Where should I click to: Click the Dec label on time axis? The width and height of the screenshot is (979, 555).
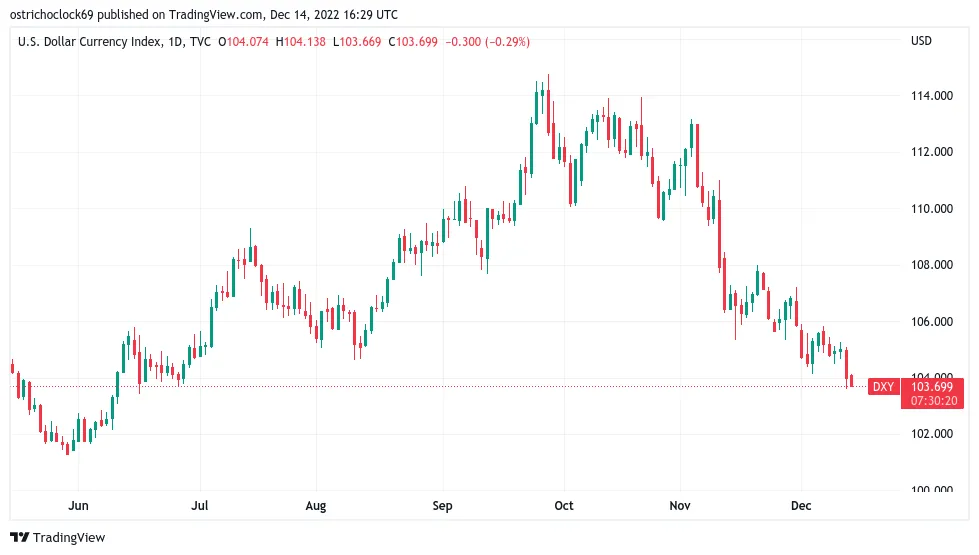point(801,506)
